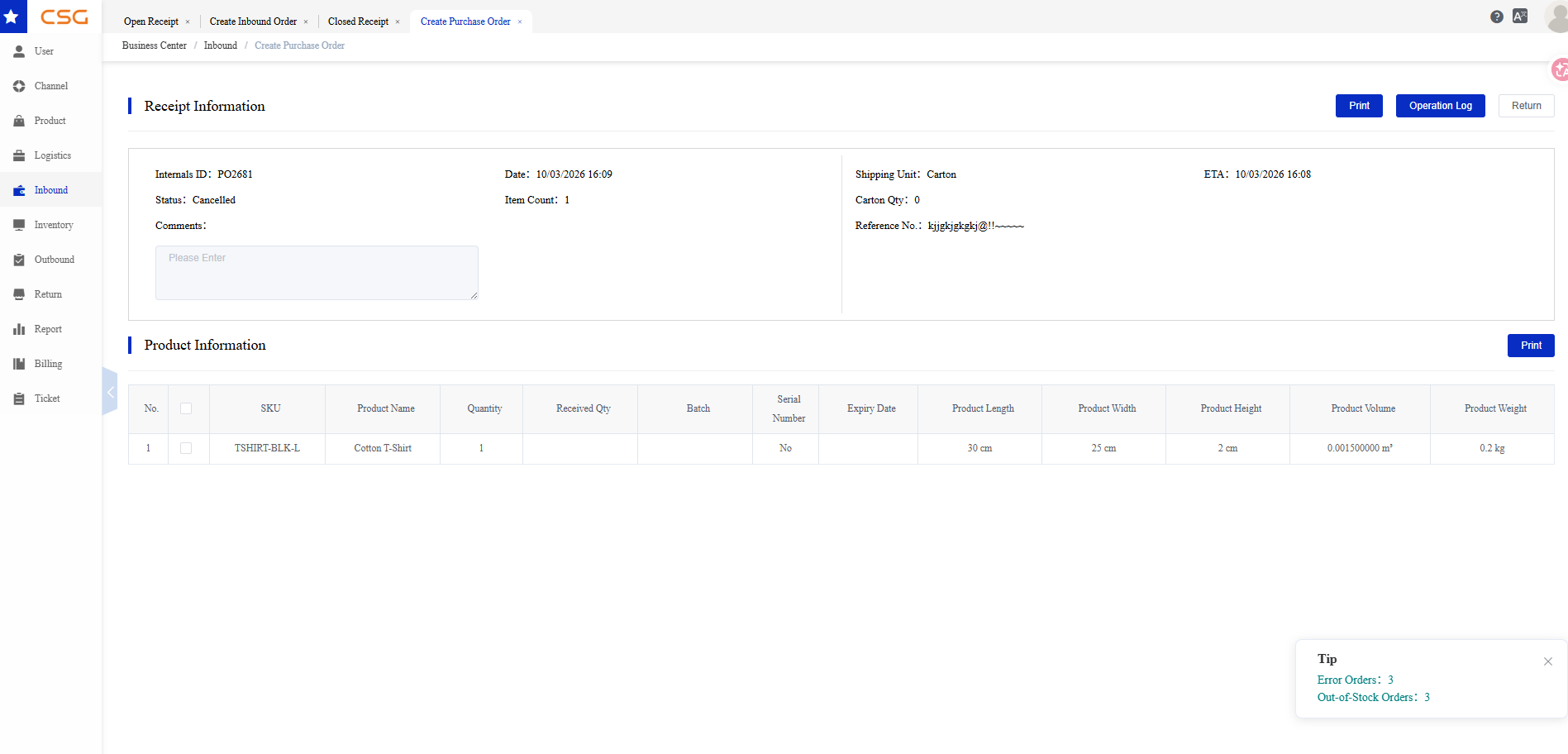Switch to the Create Inbound Order tab

(x=253, y=21)
